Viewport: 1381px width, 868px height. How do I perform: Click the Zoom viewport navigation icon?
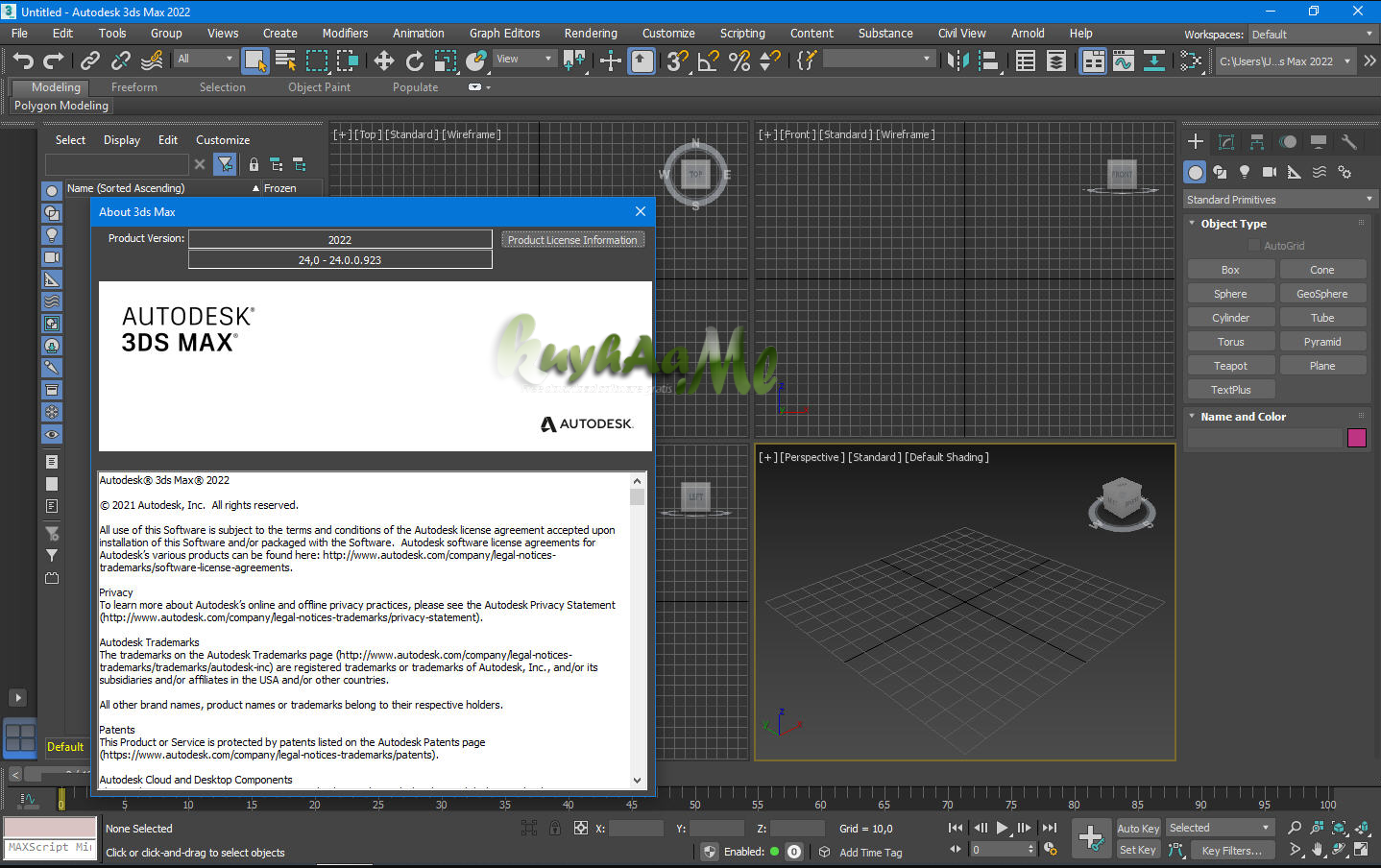point(1295,827)
